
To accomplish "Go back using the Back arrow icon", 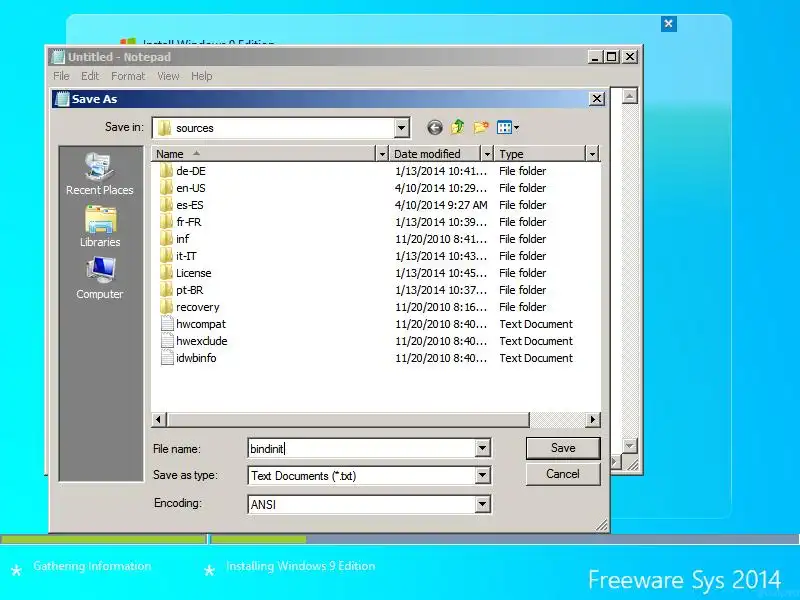I will (x=435, y=127).
